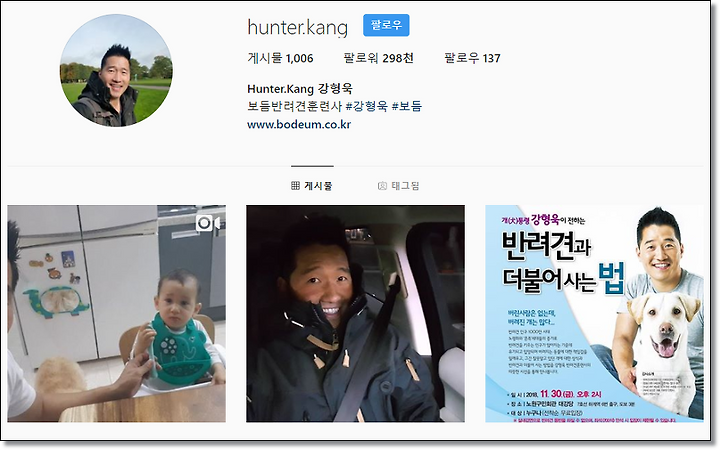View the 팔로우 137 following list
Screen dimensions: 720x450
click(472, 58)
